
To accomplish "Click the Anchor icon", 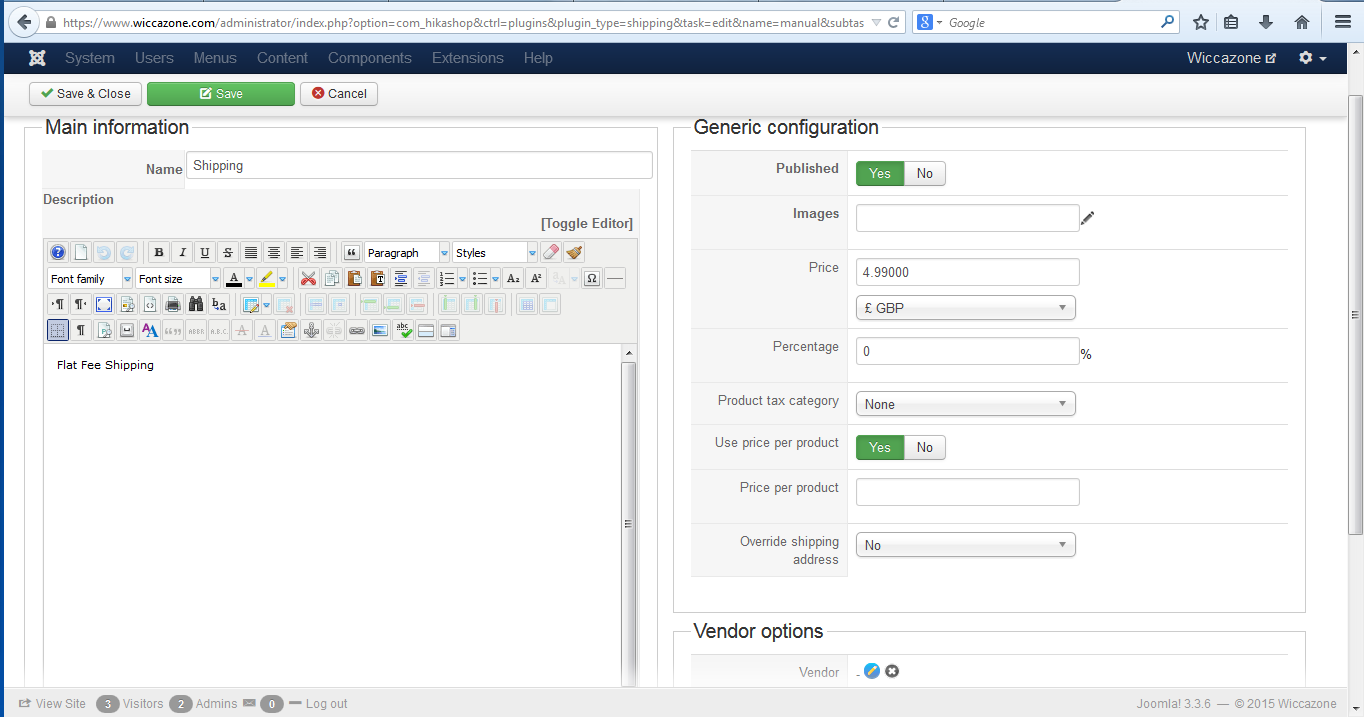I will [311, 330].
